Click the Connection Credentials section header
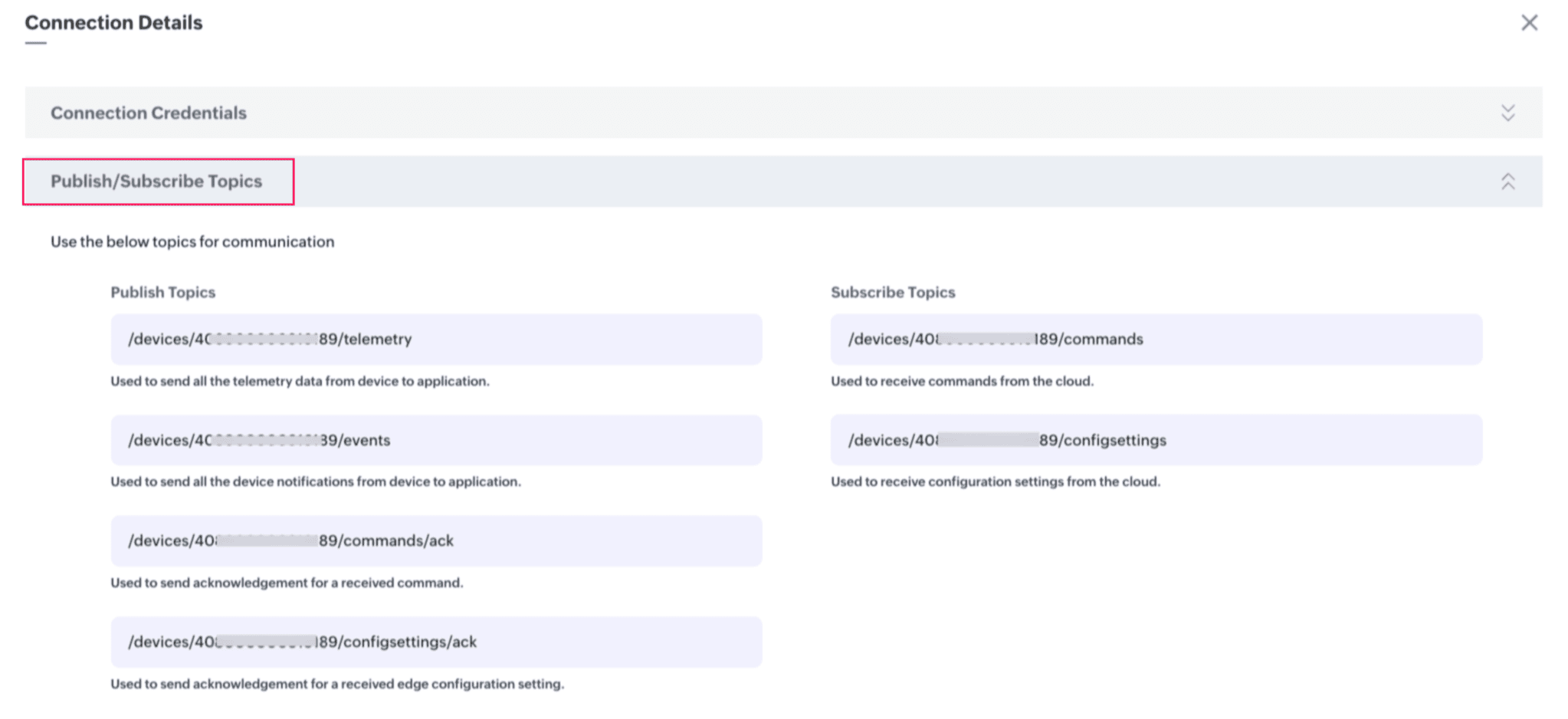 pos(149,113)
